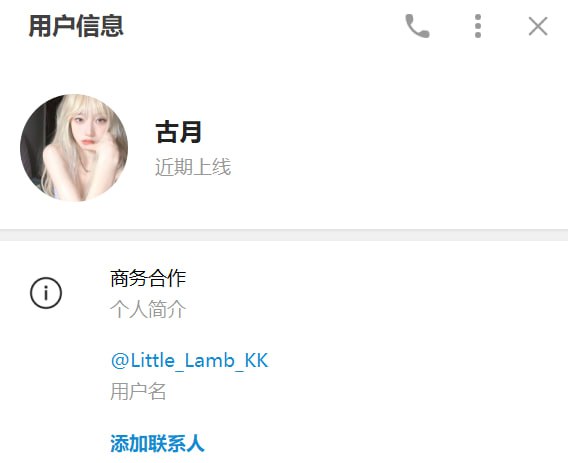Click the circular info icon
The height and width of the screenshot is (463, 568).
click(46, 293)
